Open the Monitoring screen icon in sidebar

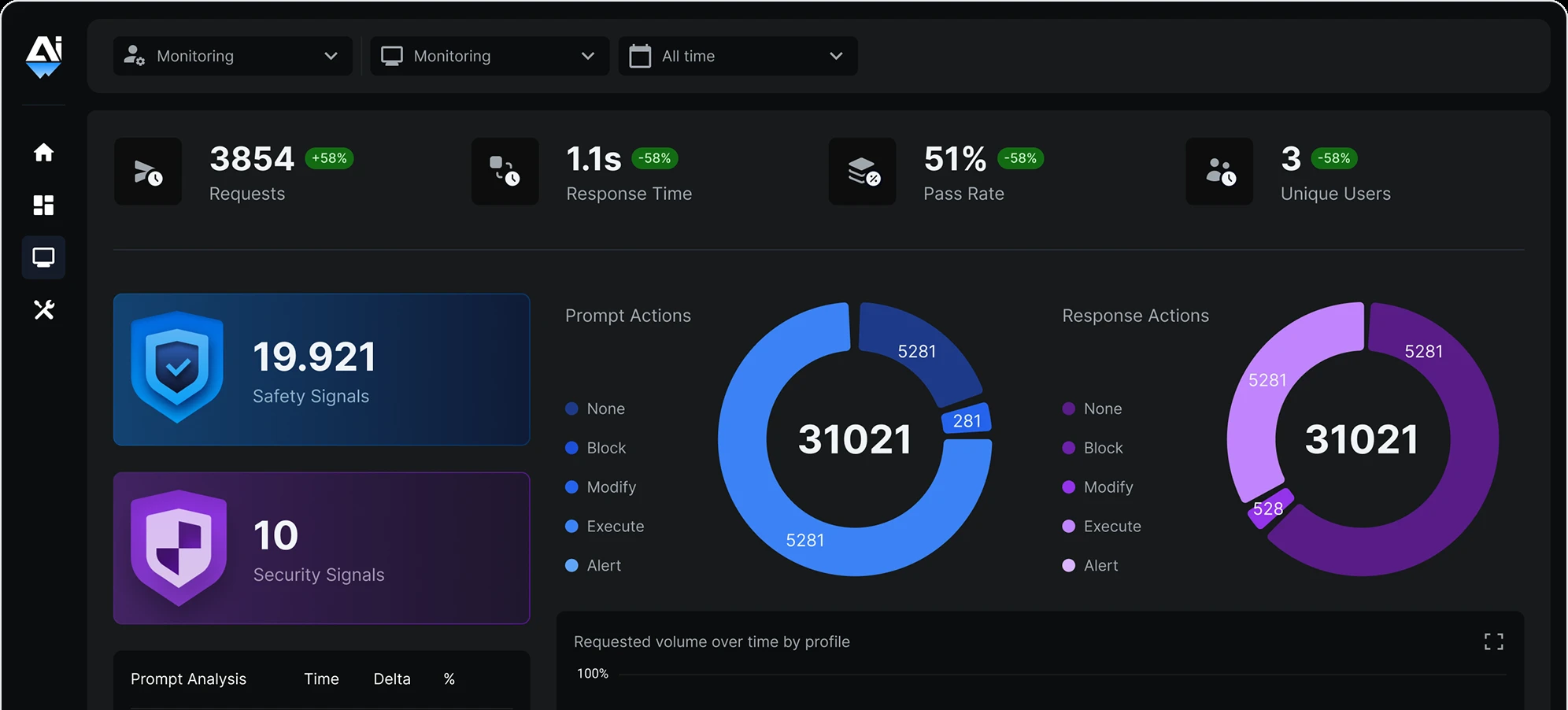pyautogui.click(x=43, y=257)
